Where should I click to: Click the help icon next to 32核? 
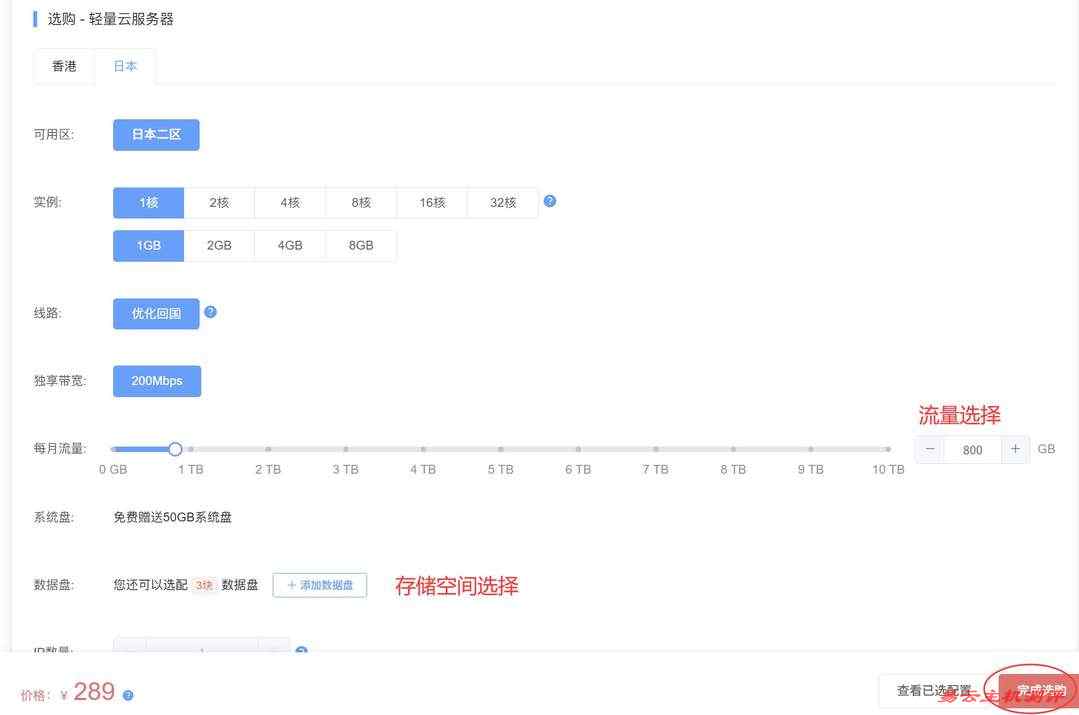tap(550, 200)
